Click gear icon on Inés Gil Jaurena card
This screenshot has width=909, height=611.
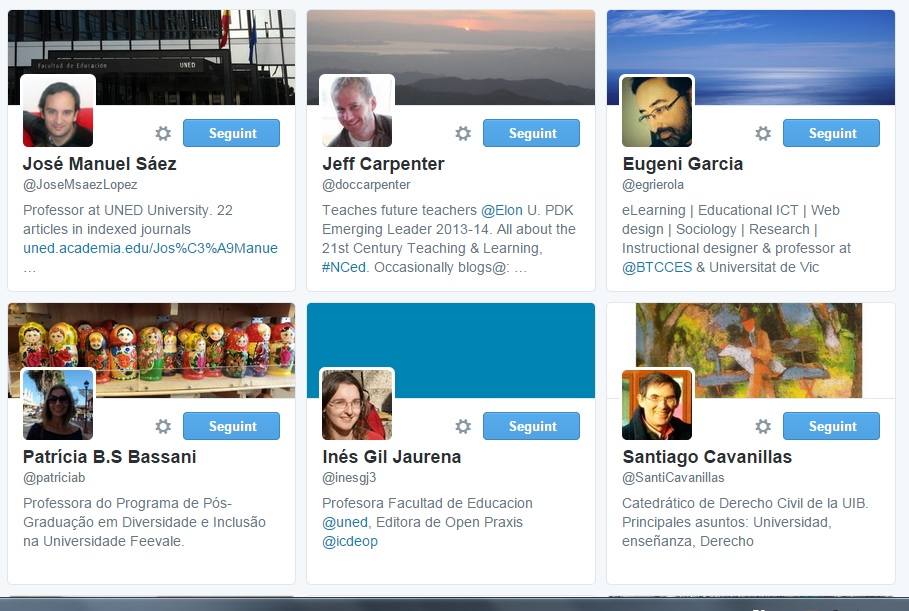(463, 427)
